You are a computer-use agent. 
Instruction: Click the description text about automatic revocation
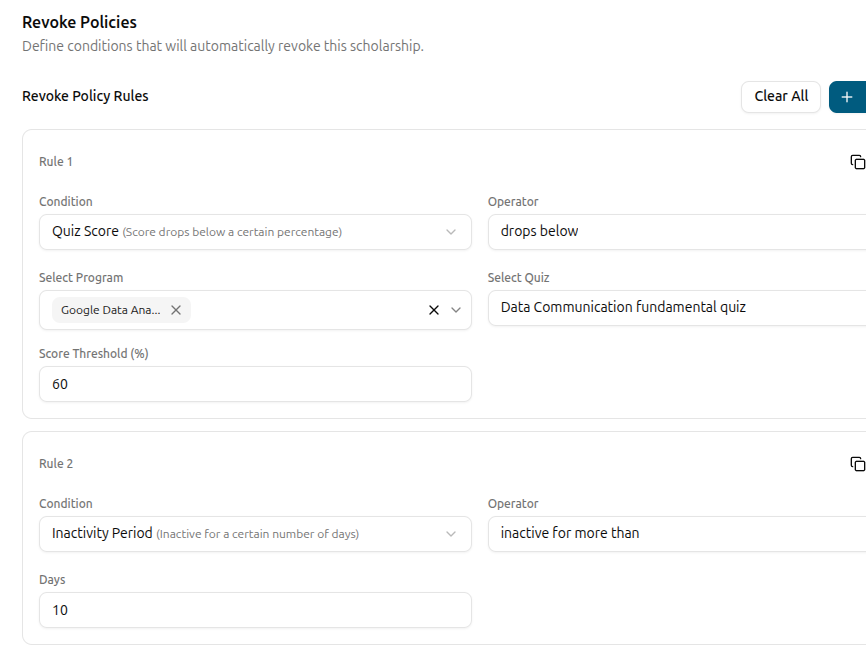pos(223,46)
